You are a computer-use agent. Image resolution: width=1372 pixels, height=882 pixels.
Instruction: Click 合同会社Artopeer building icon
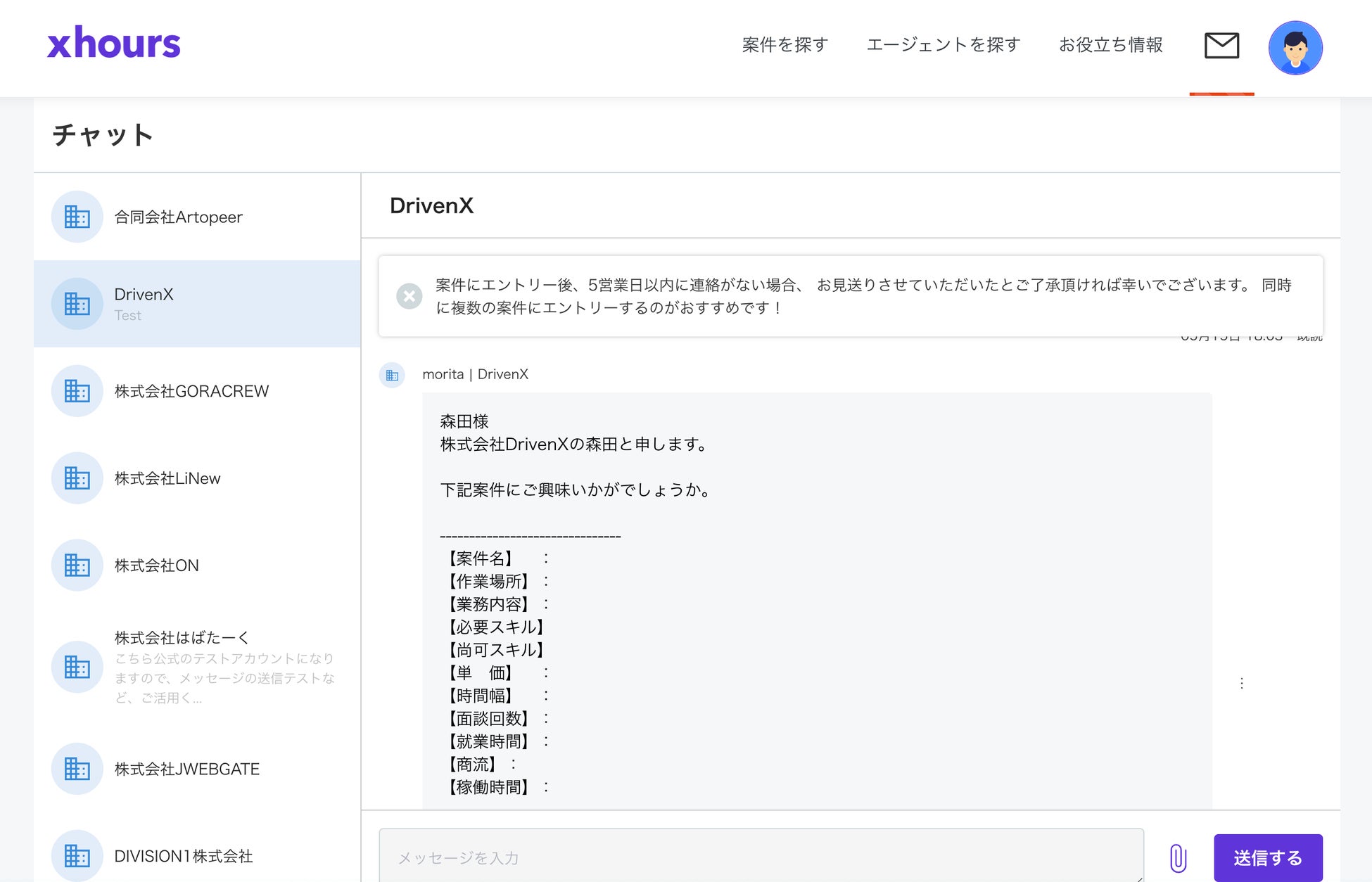point(77,217)
